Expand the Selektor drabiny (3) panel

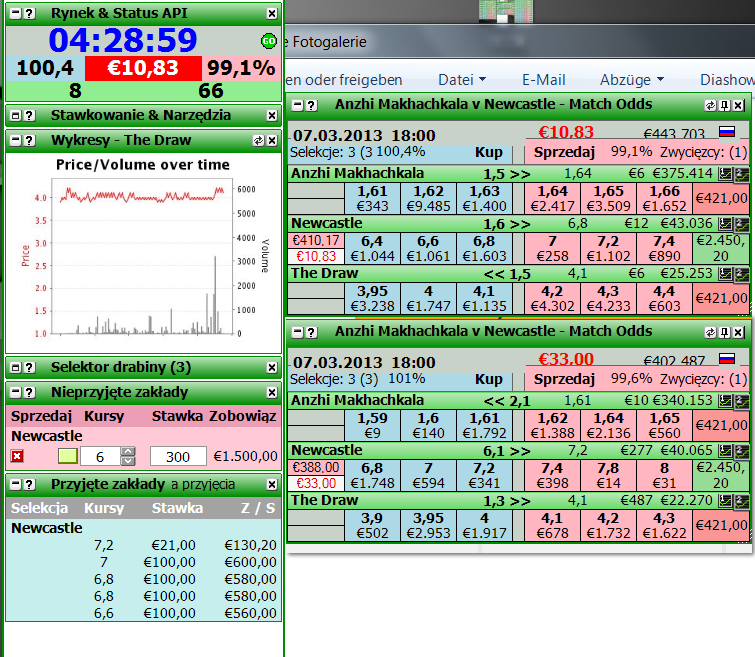point(15,368)
